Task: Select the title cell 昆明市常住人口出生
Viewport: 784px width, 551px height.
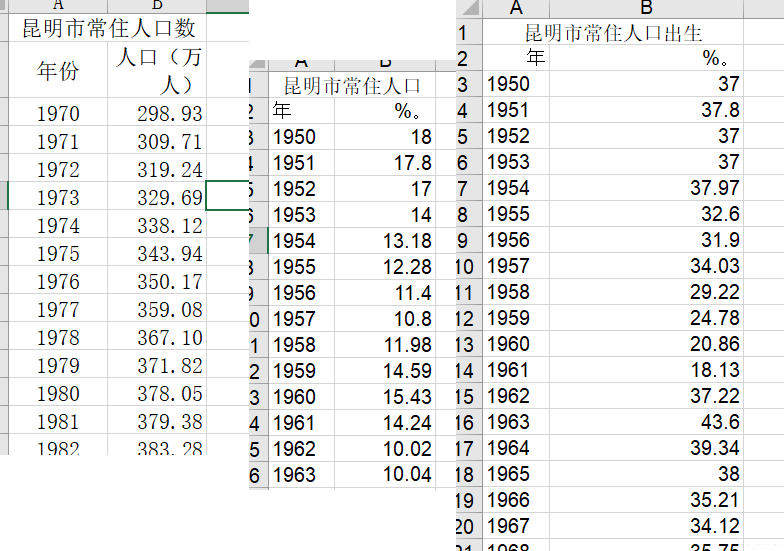Action: pos(613,32)
